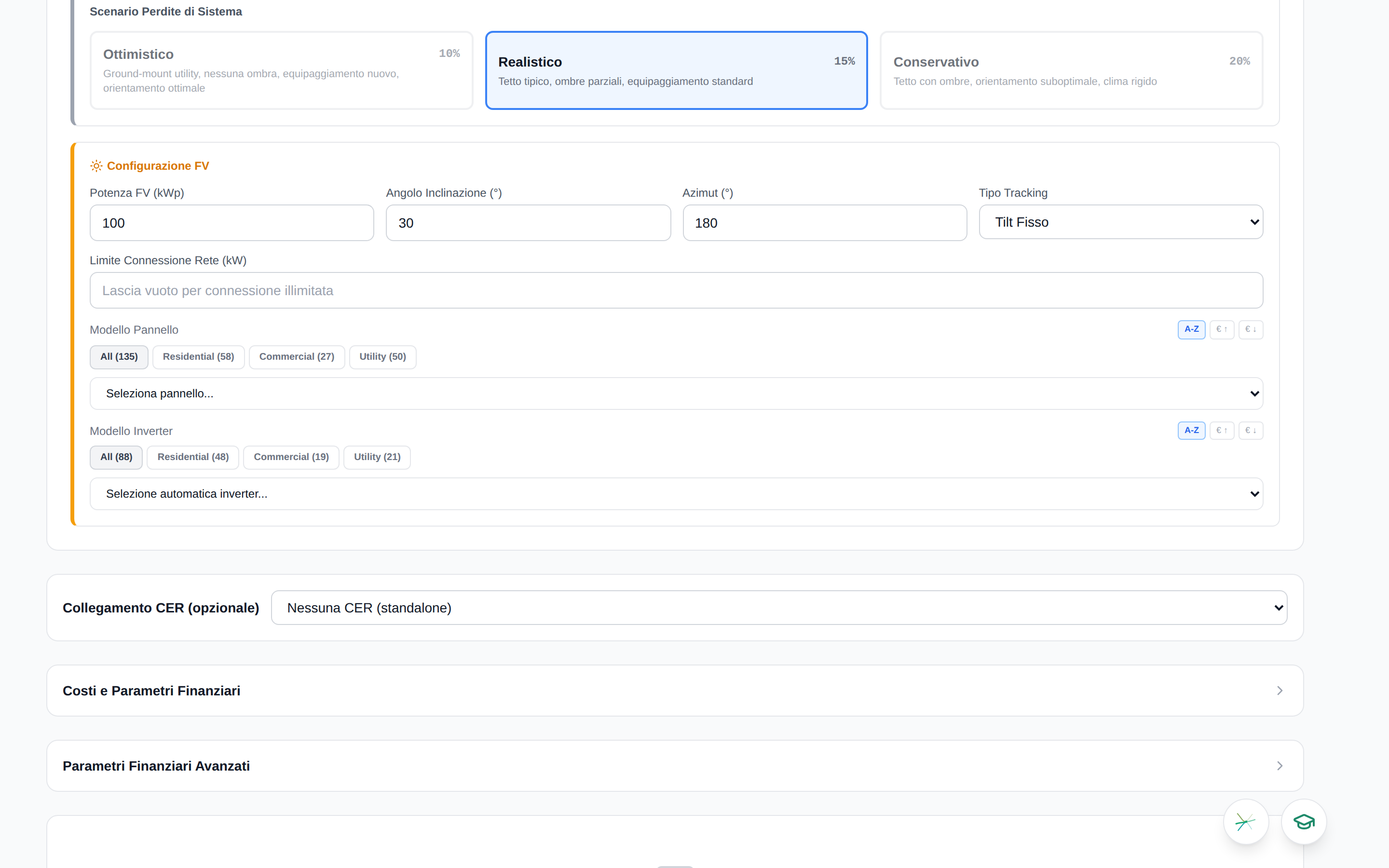Click the Configurazione FV heading
Image resolution: width=1389 pixels, height=868 pixels.
(x=158, y=166)
